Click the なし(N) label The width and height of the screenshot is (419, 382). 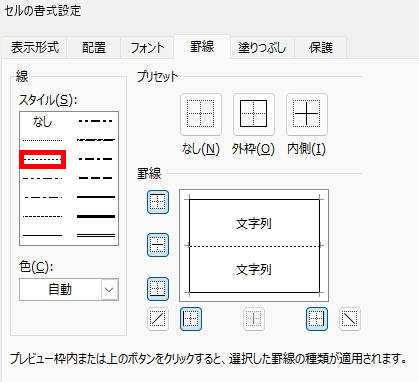pos(201,149)
